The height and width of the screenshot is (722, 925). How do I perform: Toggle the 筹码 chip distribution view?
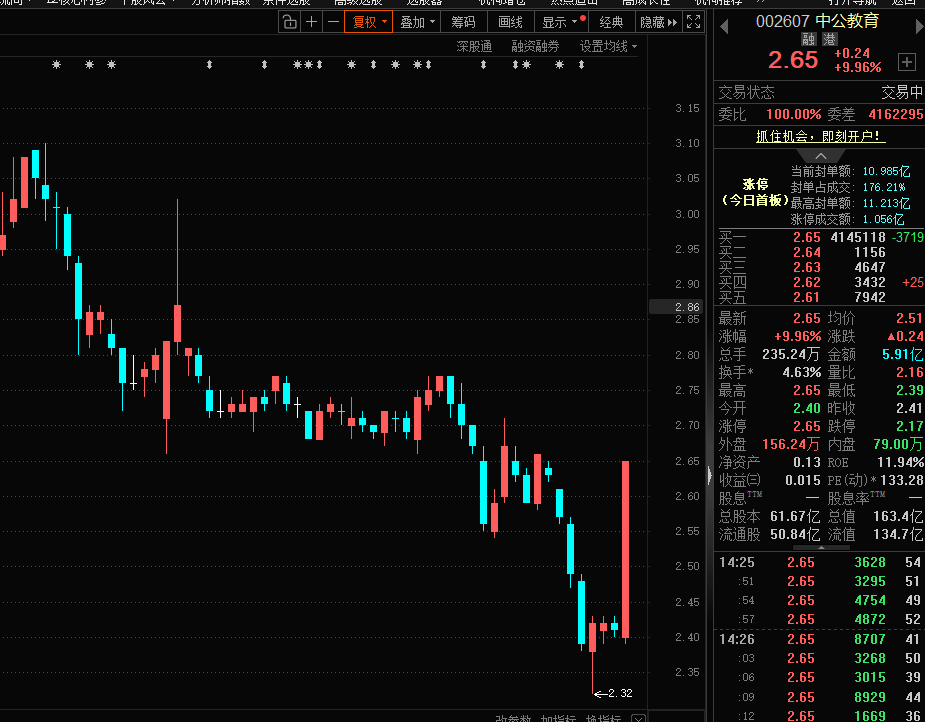[x=463, y=22]
